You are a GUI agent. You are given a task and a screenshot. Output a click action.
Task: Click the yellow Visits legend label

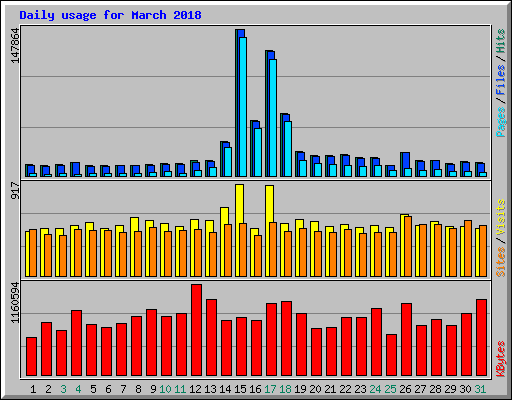tap(501, 218)
